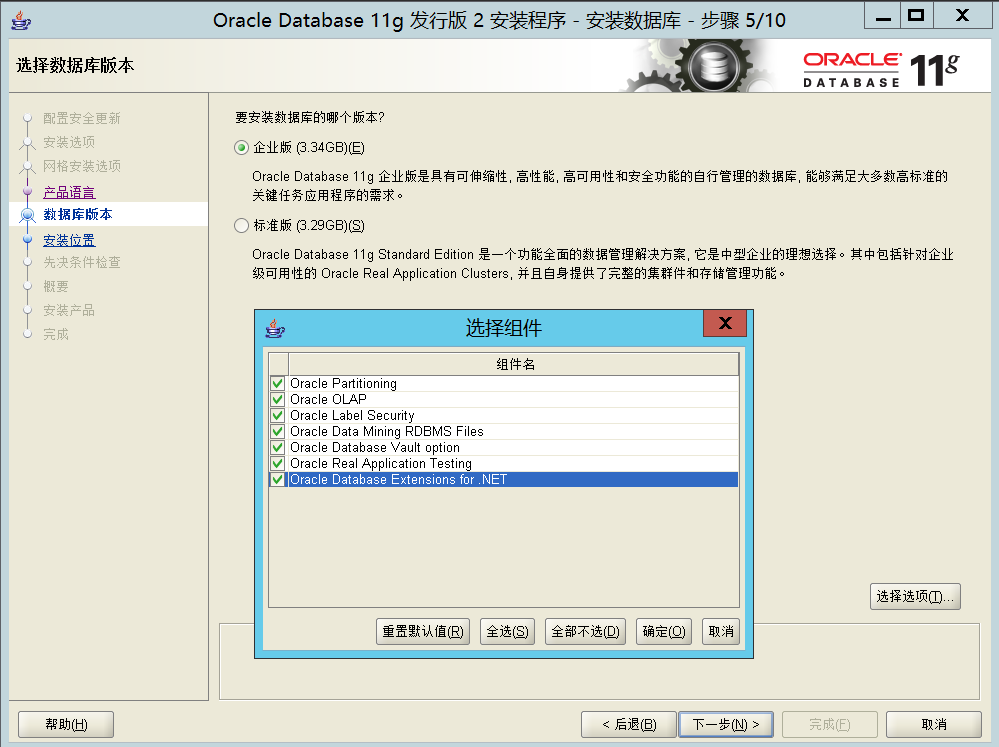
Task: Select Oracle Database Extensions for .NET text
Action: 398,479
